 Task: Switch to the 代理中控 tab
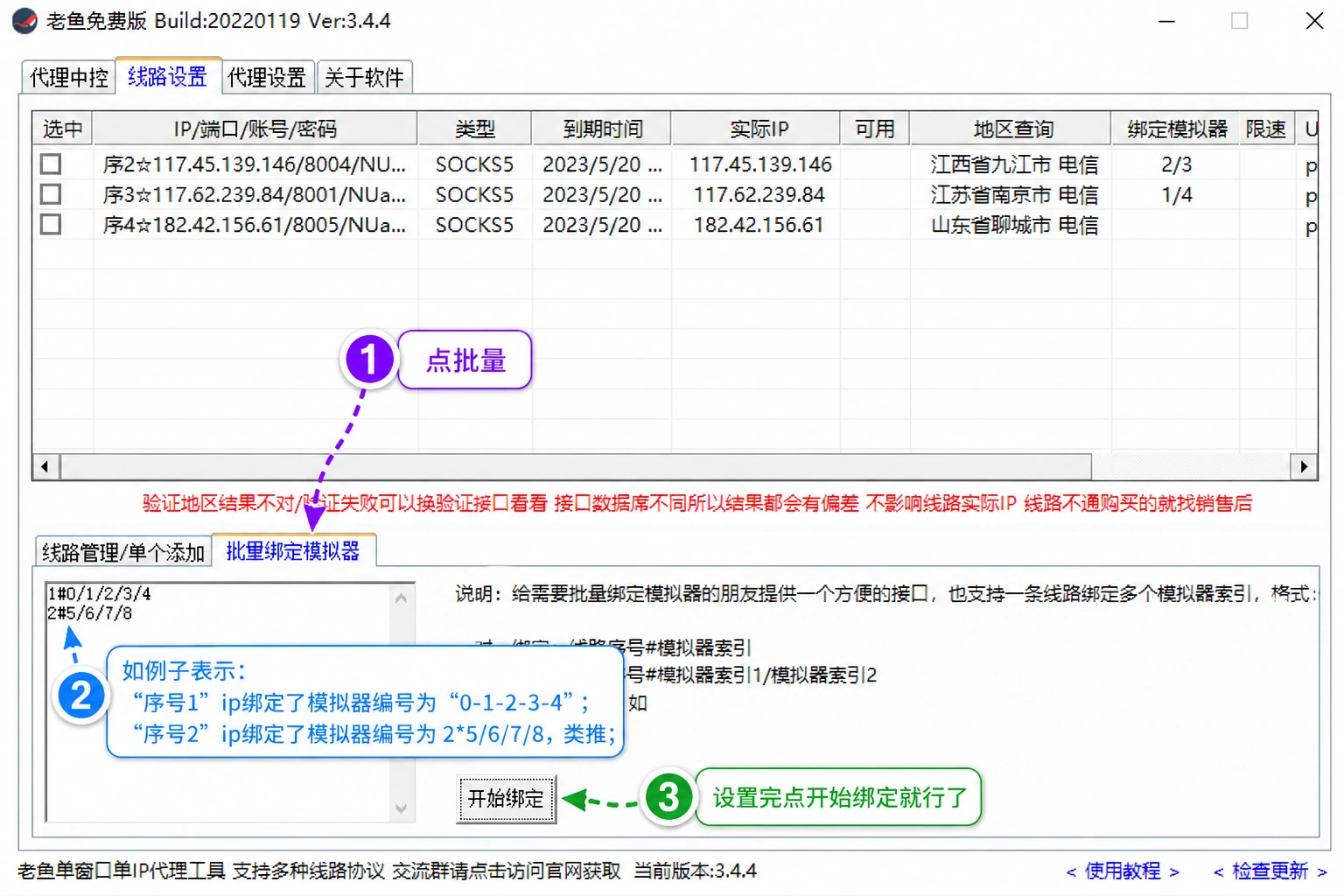[x=68, y=78]
